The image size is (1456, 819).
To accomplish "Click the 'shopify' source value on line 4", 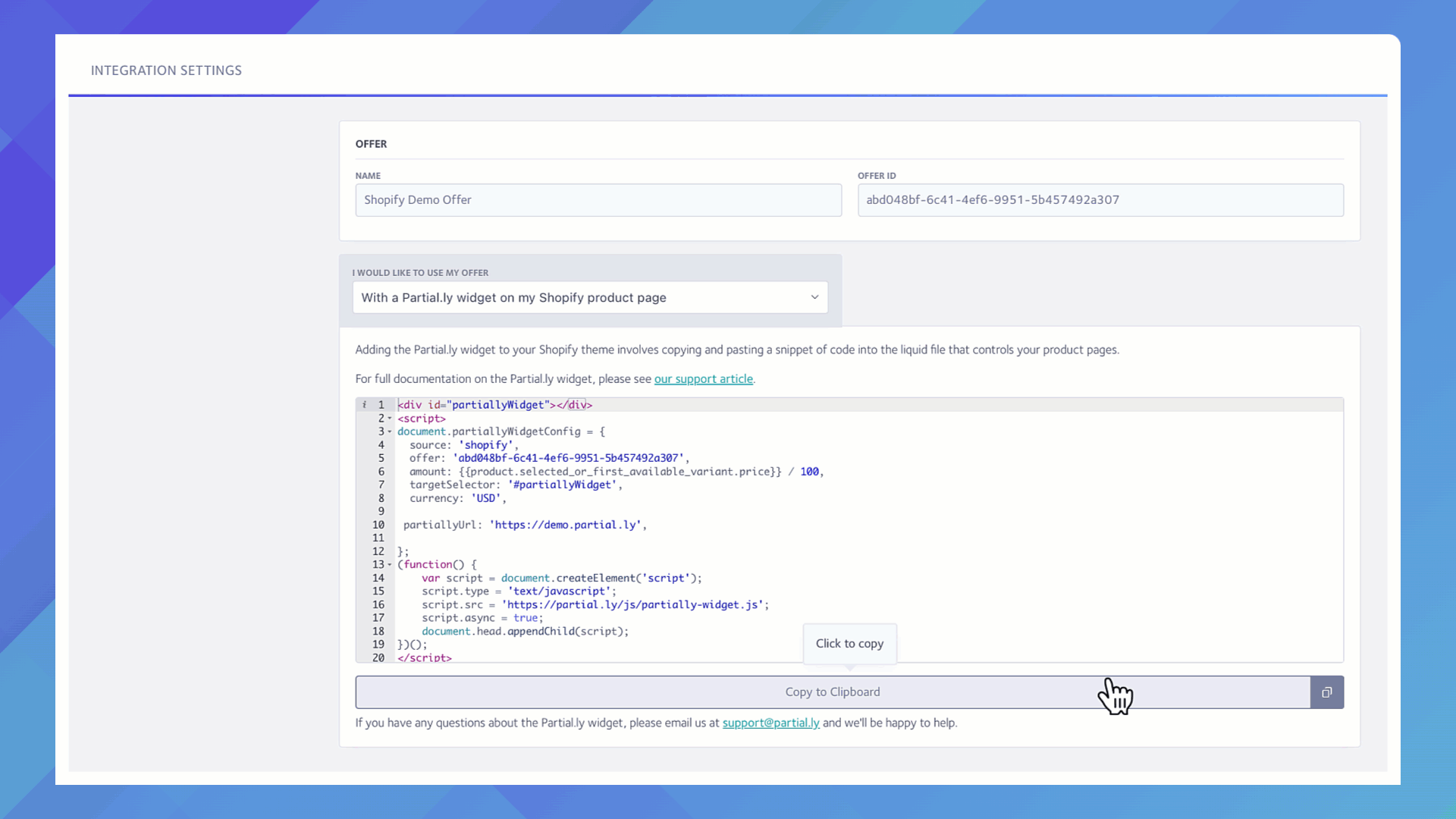I will tap(485, 444).
